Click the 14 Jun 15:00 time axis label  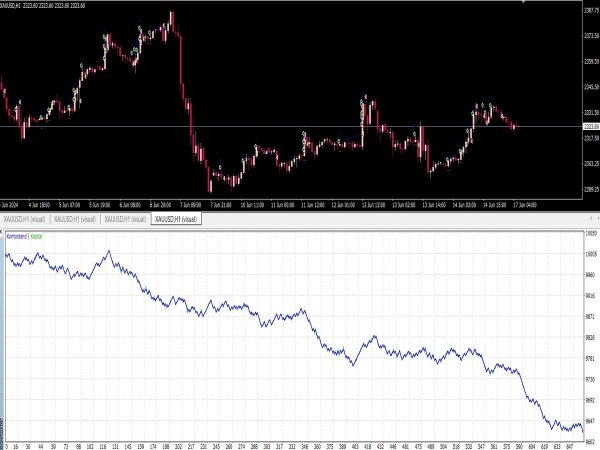click(x=494, y=205)
